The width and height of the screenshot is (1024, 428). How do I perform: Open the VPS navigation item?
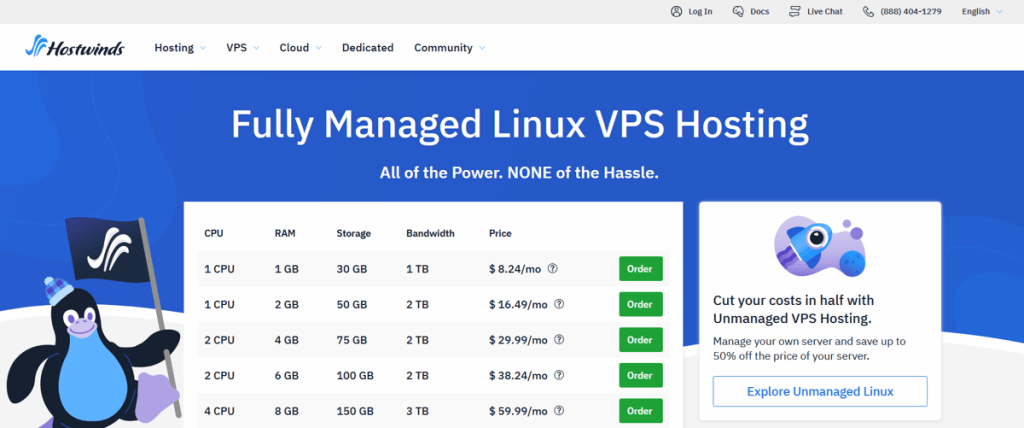(236, 48)
